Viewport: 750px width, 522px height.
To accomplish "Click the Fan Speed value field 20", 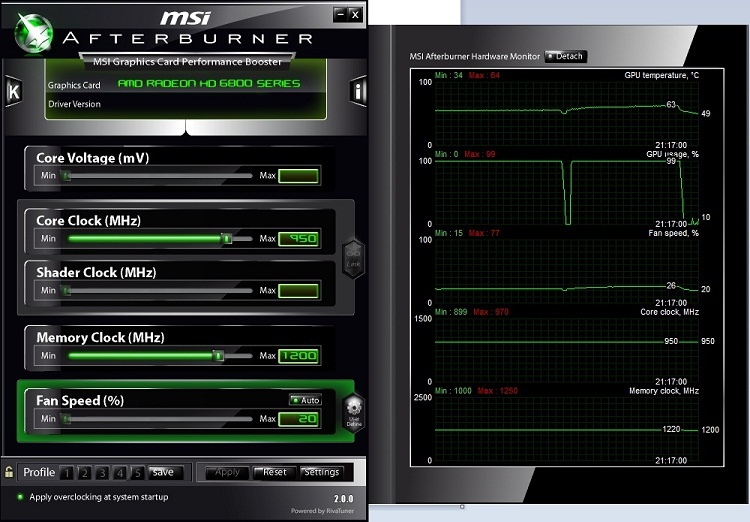I will 298,419.
